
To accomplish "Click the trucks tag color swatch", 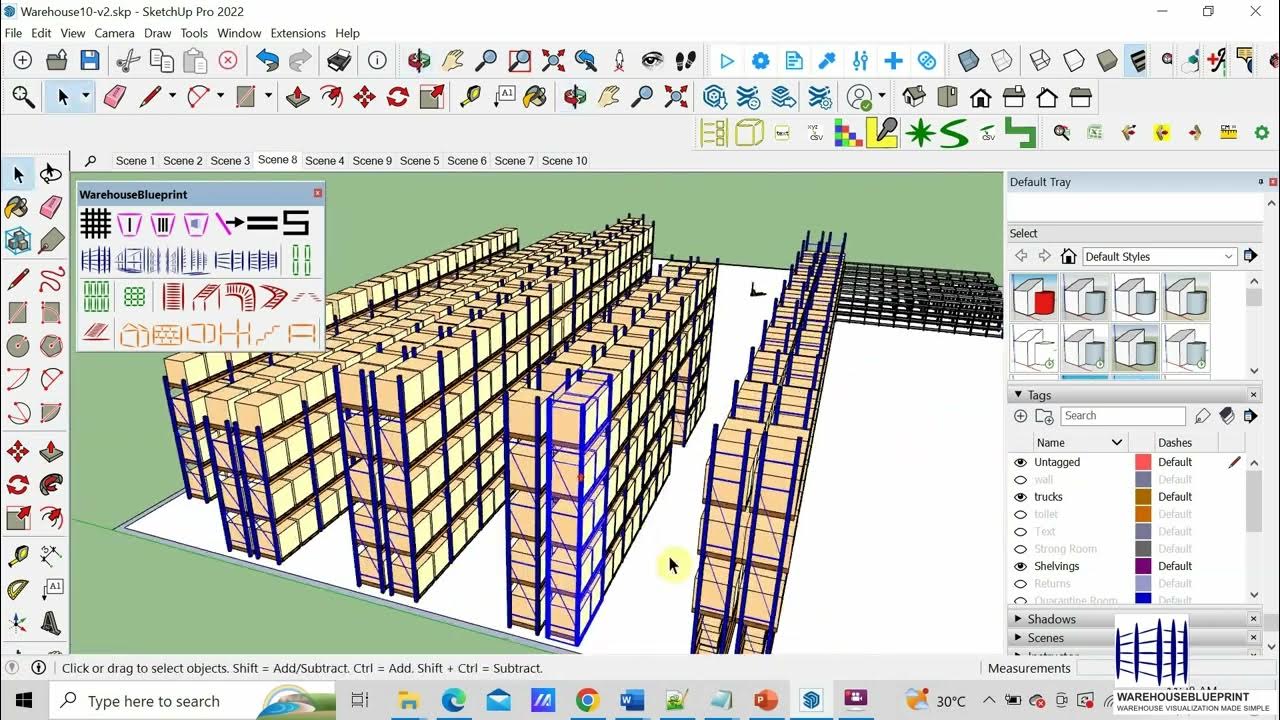I will point(1143,497).
